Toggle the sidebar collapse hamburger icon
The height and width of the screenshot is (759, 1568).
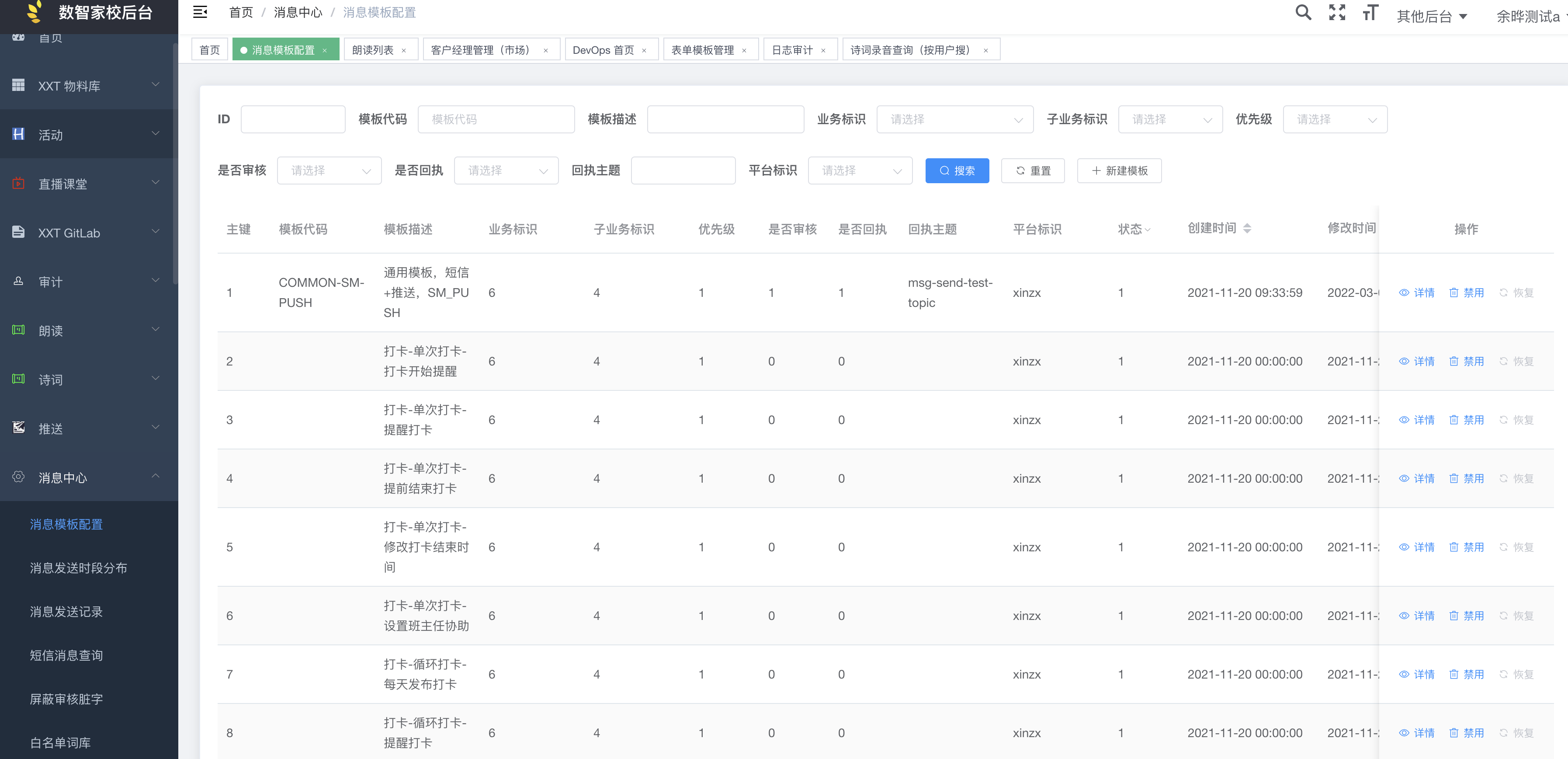(x=200, y=12)
